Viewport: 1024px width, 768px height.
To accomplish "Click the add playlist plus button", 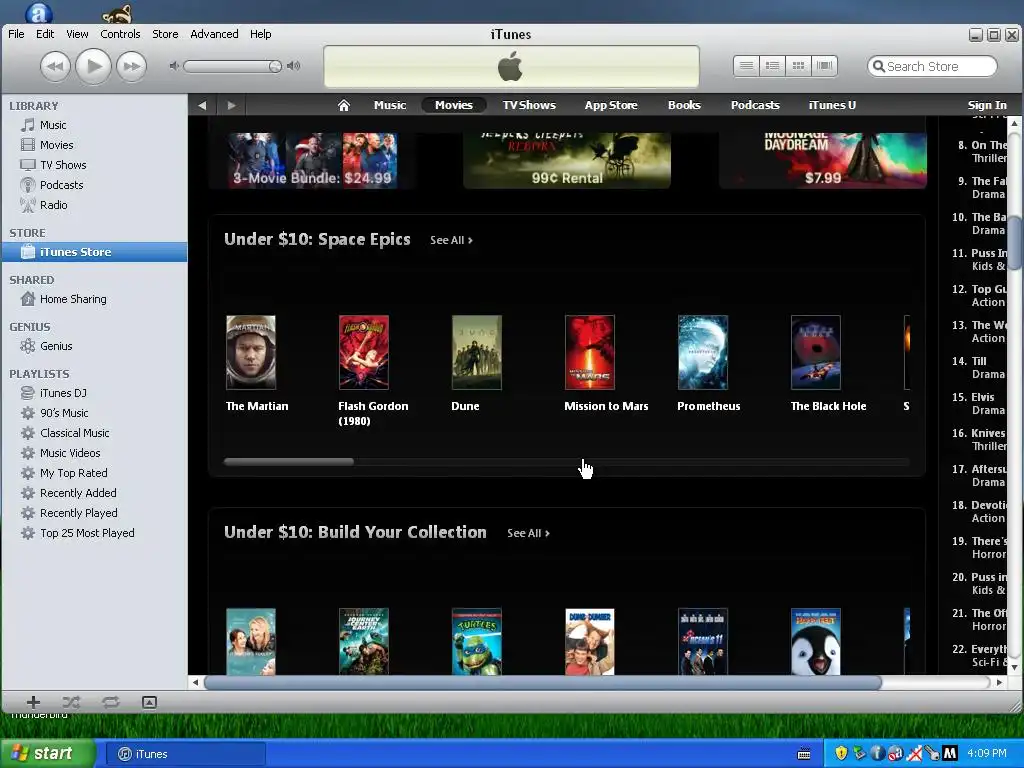I will (33, 702).
